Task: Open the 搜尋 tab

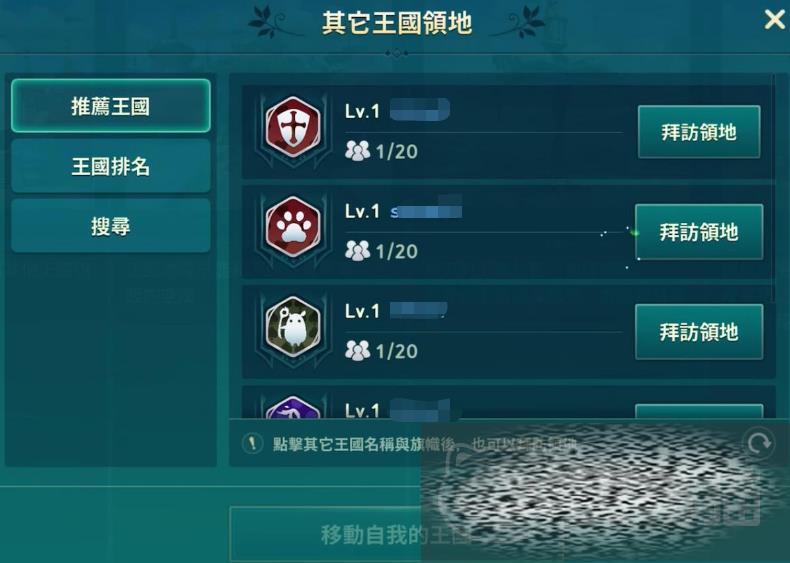Action: pos(111,225)
